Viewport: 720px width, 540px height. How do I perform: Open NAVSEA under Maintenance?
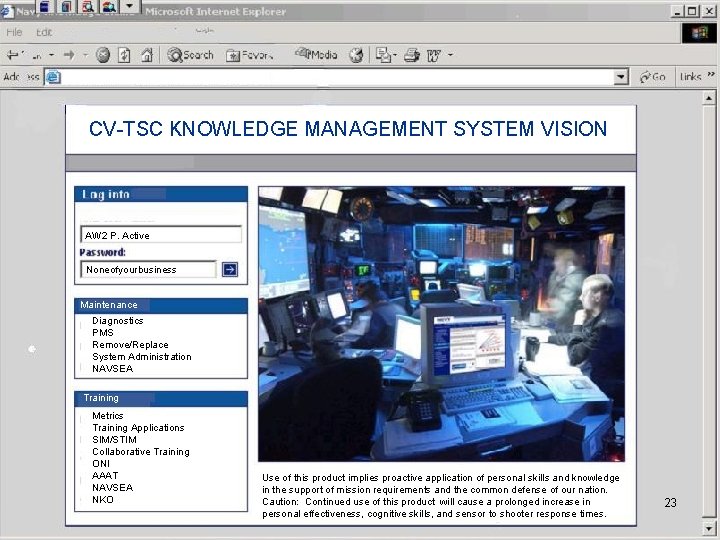pyautogui.click(x=112, y=368)
